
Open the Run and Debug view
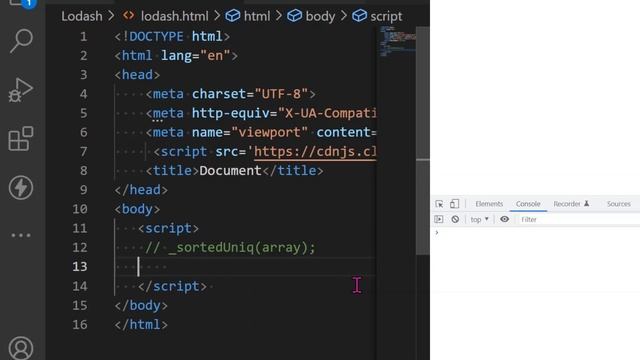coord(21,89)
